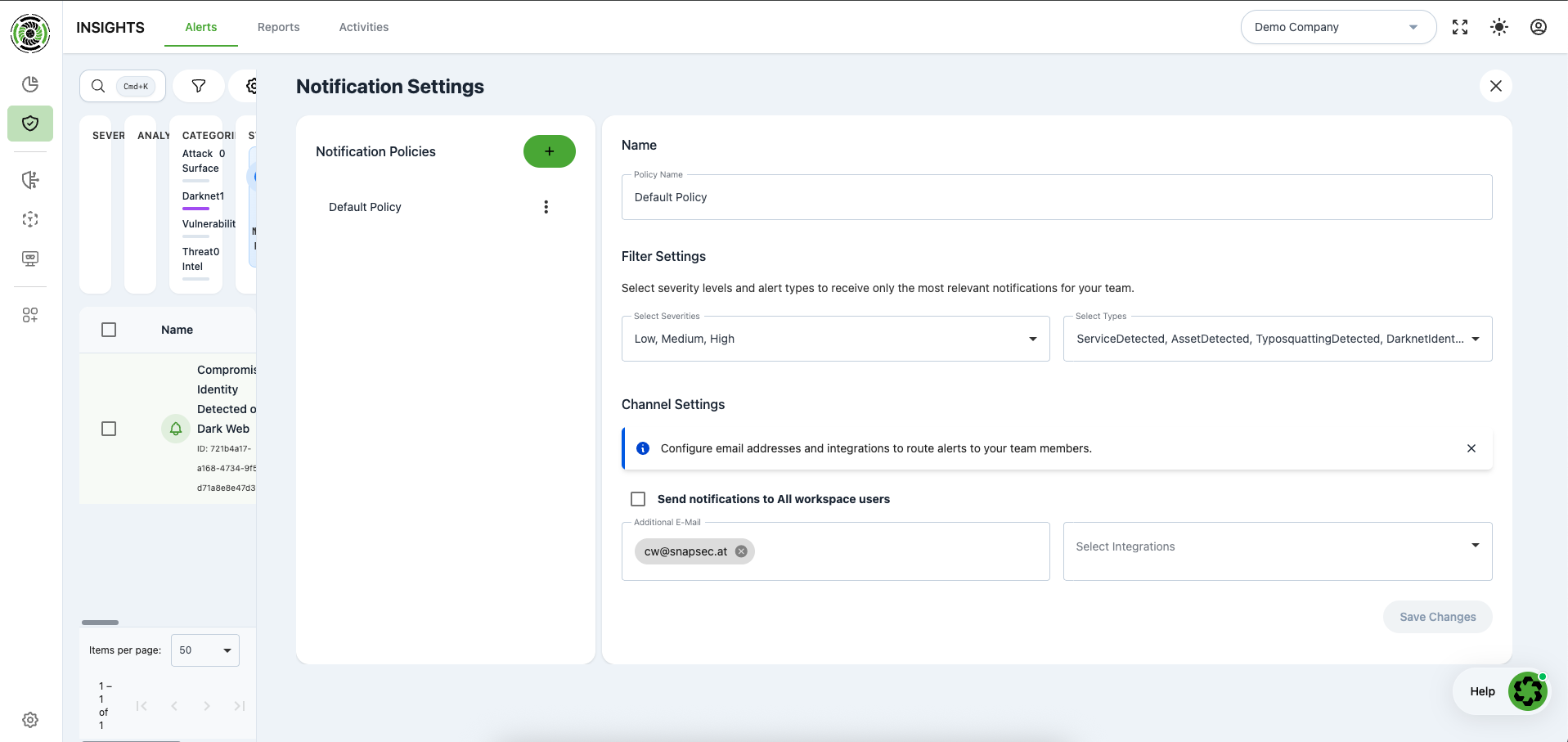Switch to the Activities tab
Image resolution: width=1568 pixels, height=742 pixels.
click(364, 27)
